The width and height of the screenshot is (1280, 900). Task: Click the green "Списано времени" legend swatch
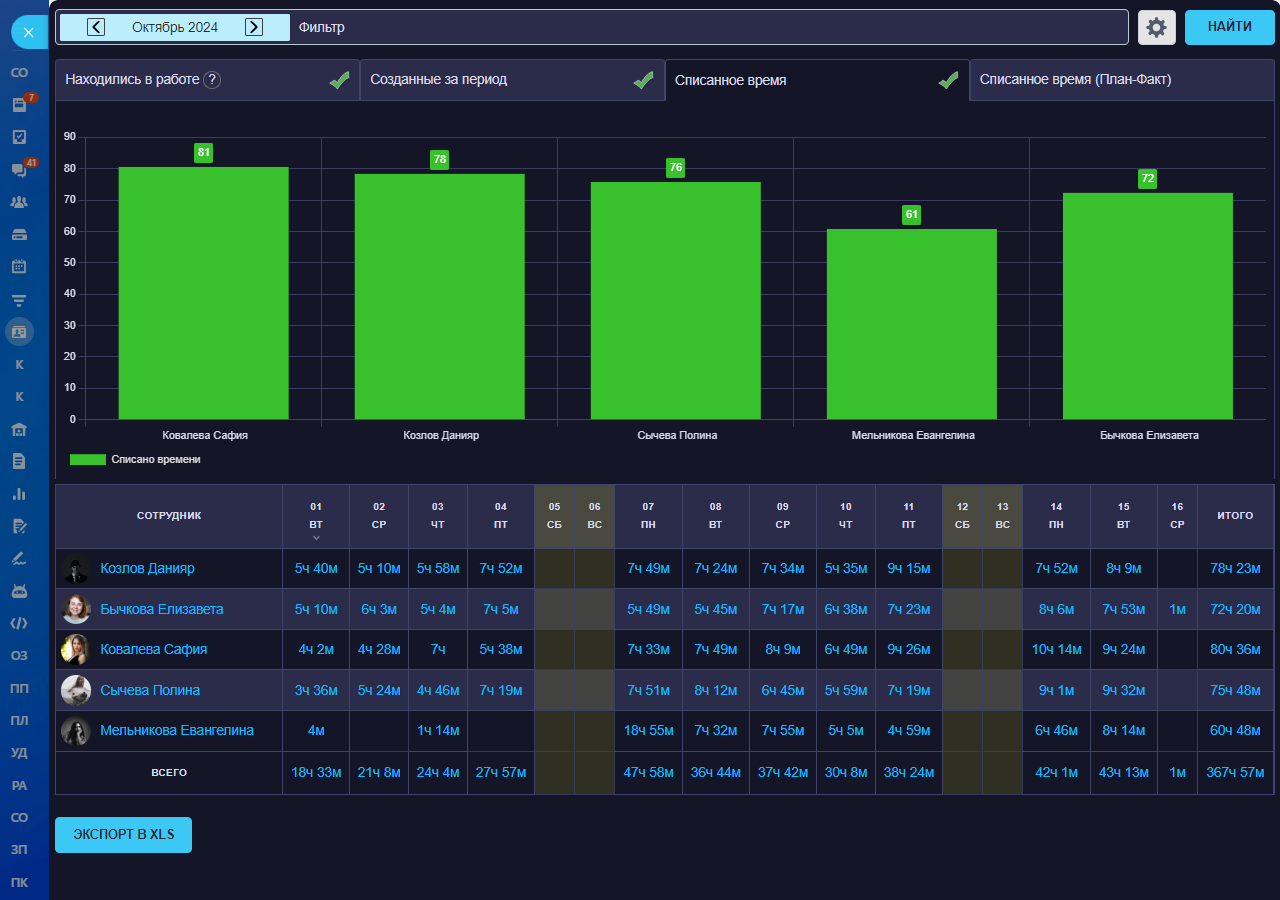(x=88, y=459)
